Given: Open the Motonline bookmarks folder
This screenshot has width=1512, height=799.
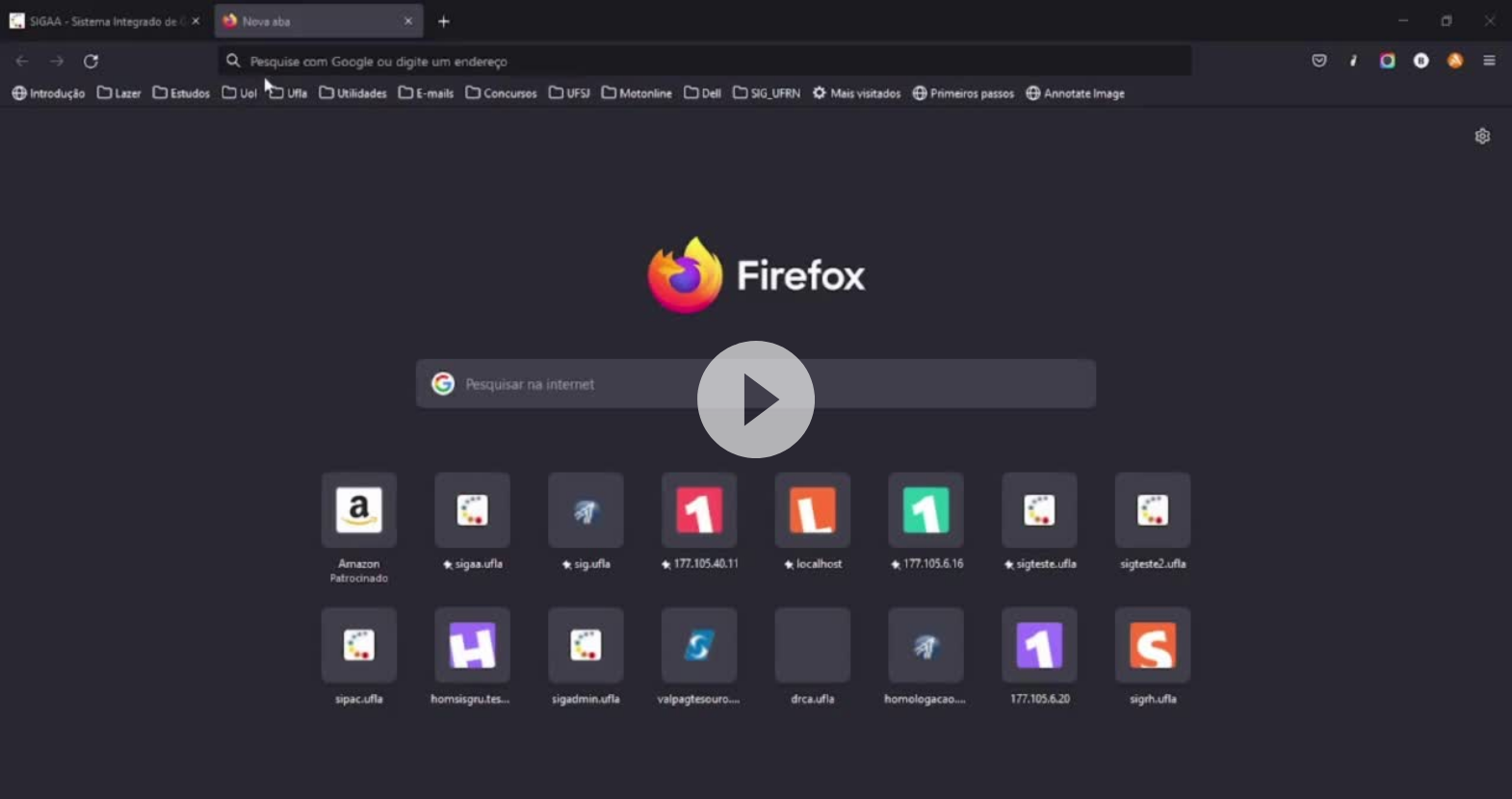Looking at the screenshot, I should coord(637,93).
